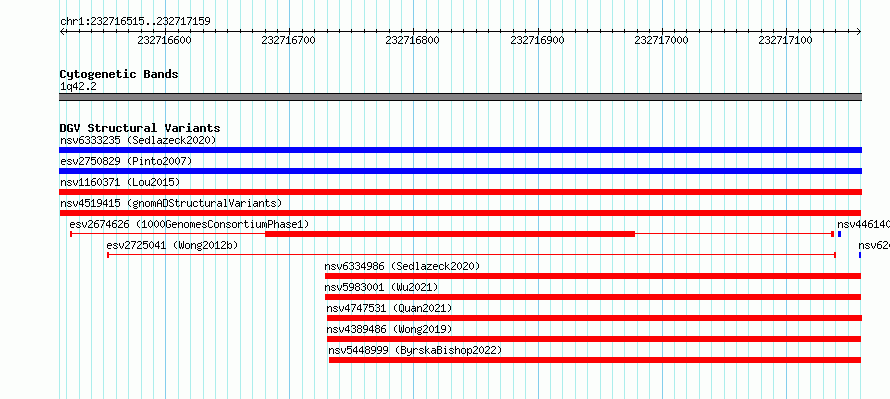Click the 1q42.2 band label
The height and width of the screenshot is (399, 890).
pyautogui.click(x=78, y=86)
